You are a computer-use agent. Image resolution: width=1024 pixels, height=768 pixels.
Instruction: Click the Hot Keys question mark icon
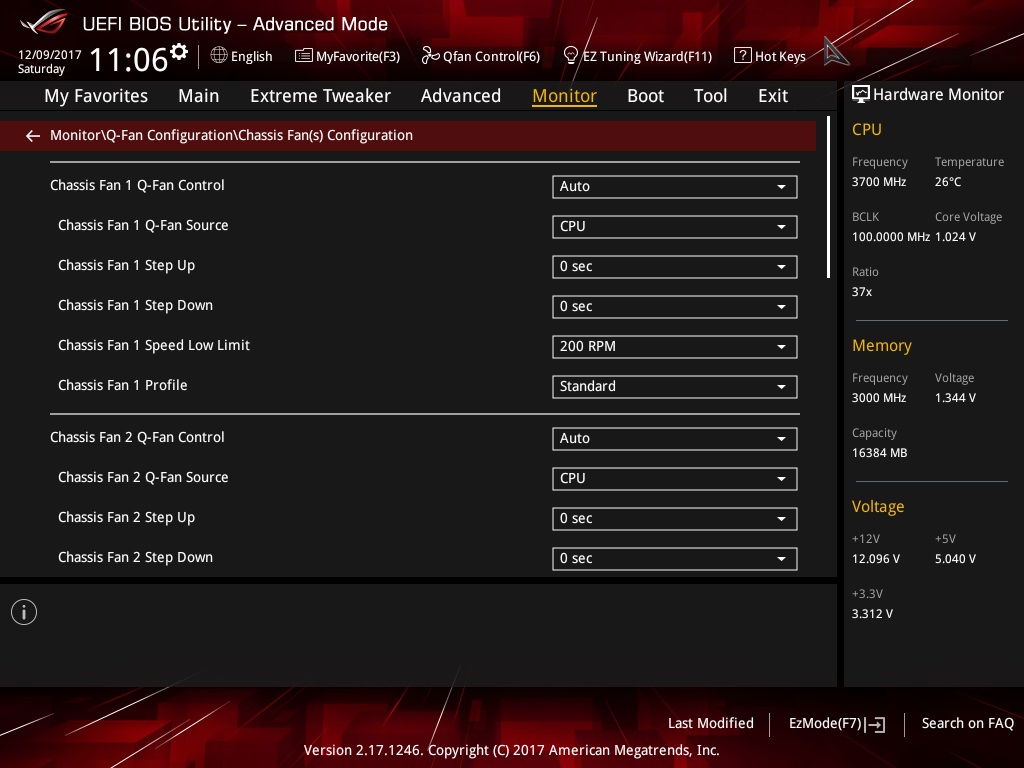coord(743,56)
